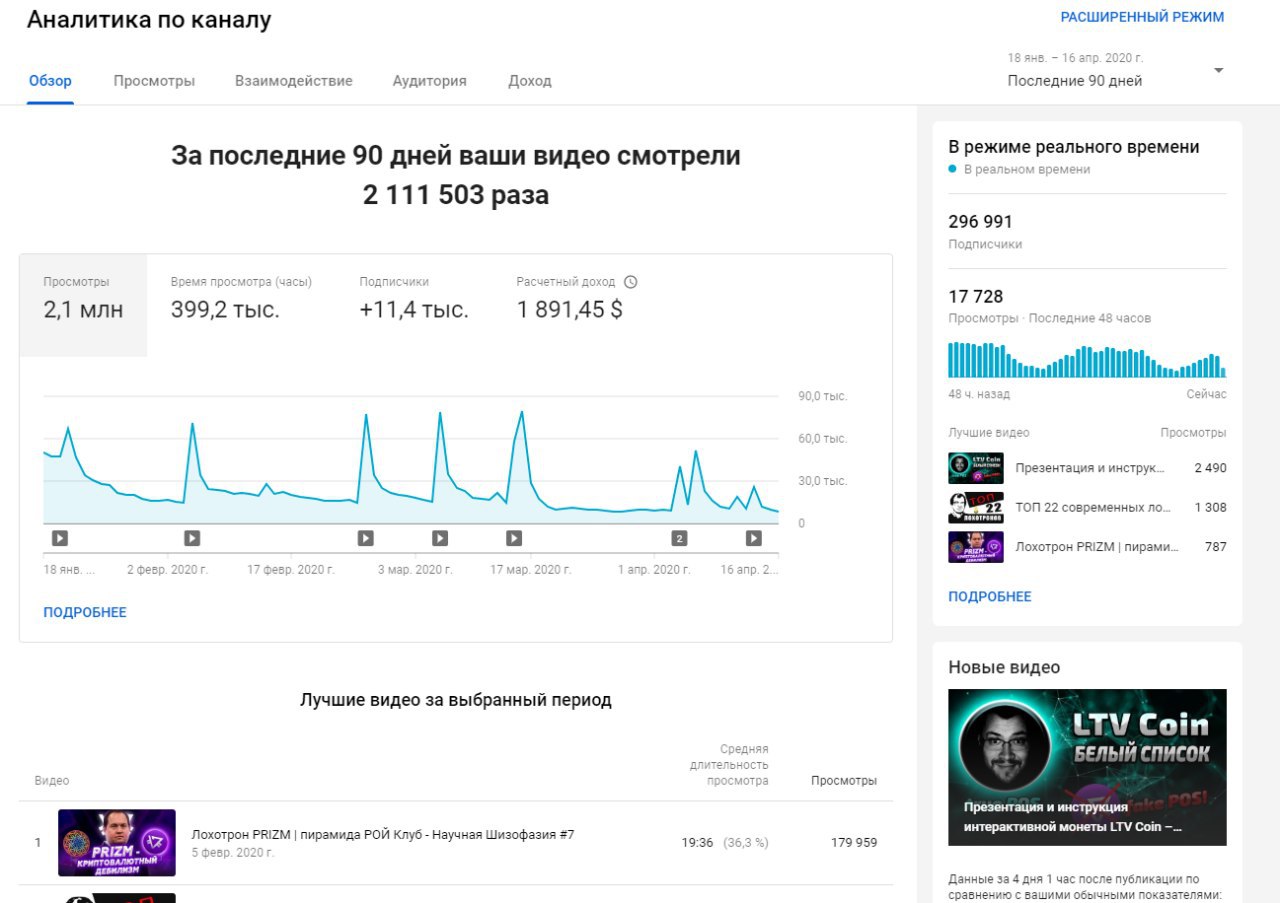The width and height of the screenshot is (1280, 903).
Task: Click the В реальном времени status label
Action: (1027, 169)
